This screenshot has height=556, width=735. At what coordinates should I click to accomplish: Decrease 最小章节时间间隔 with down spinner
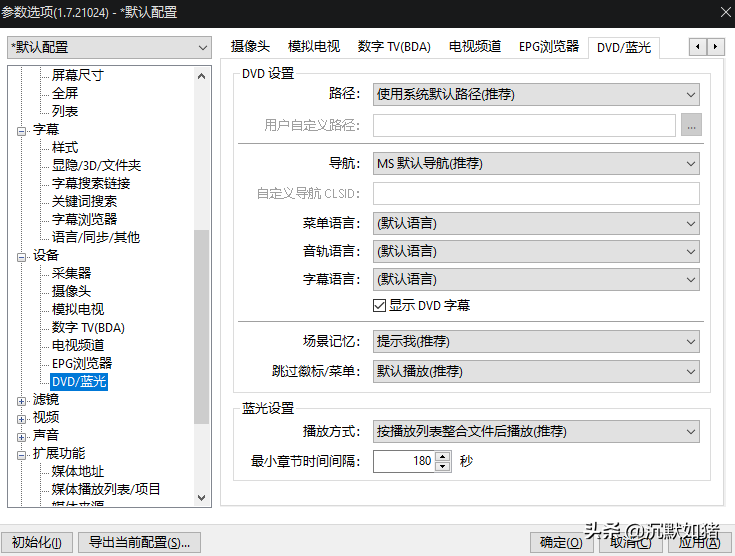pyautogui.click(x=443, y=467)
